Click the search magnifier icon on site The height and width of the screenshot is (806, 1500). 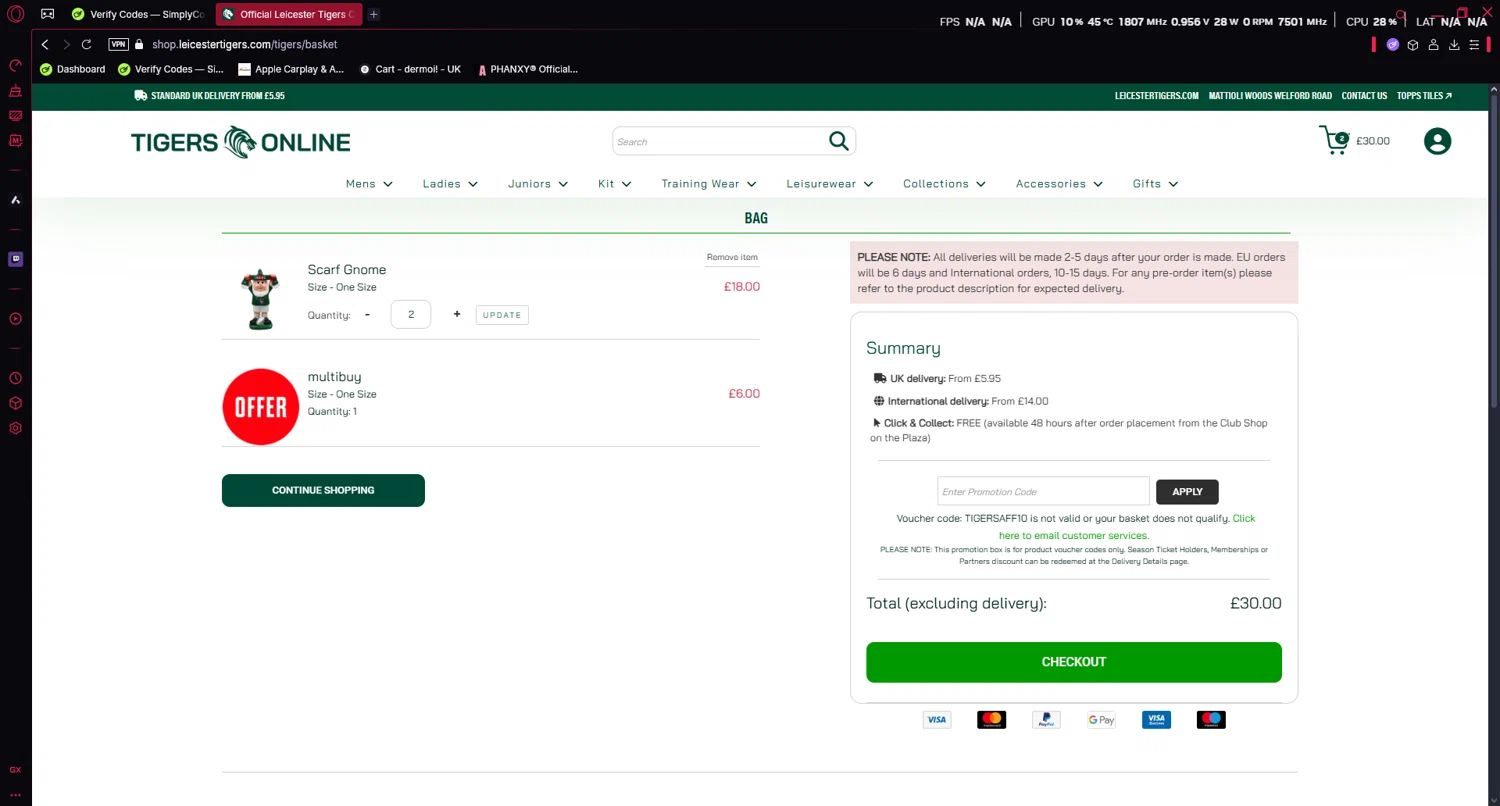838,141
